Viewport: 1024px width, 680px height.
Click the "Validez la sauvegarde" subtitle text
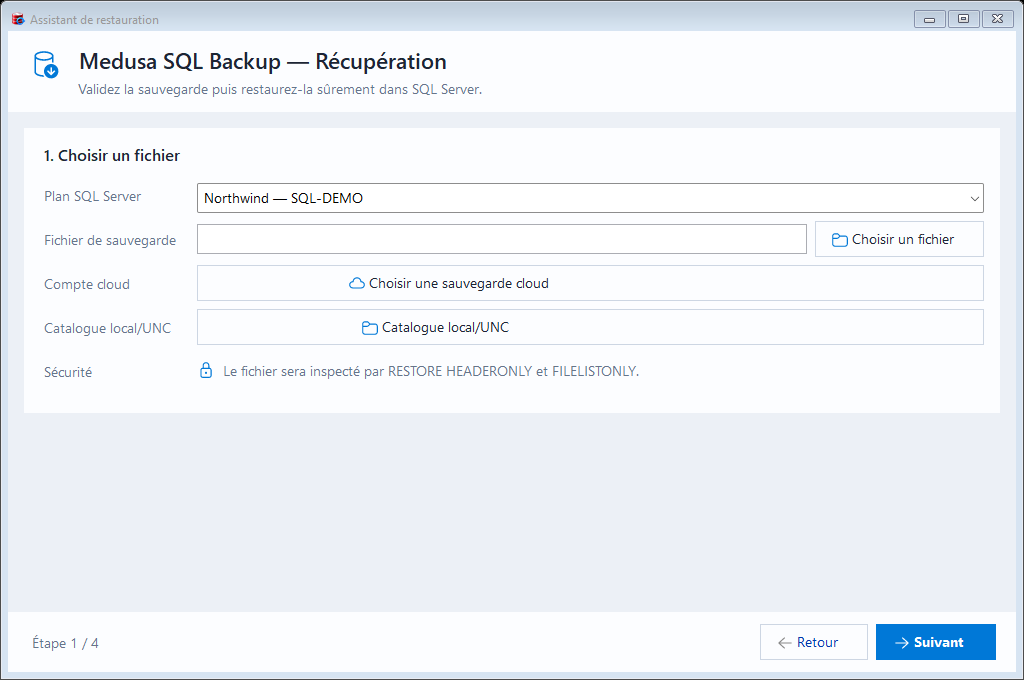point(280,89)
